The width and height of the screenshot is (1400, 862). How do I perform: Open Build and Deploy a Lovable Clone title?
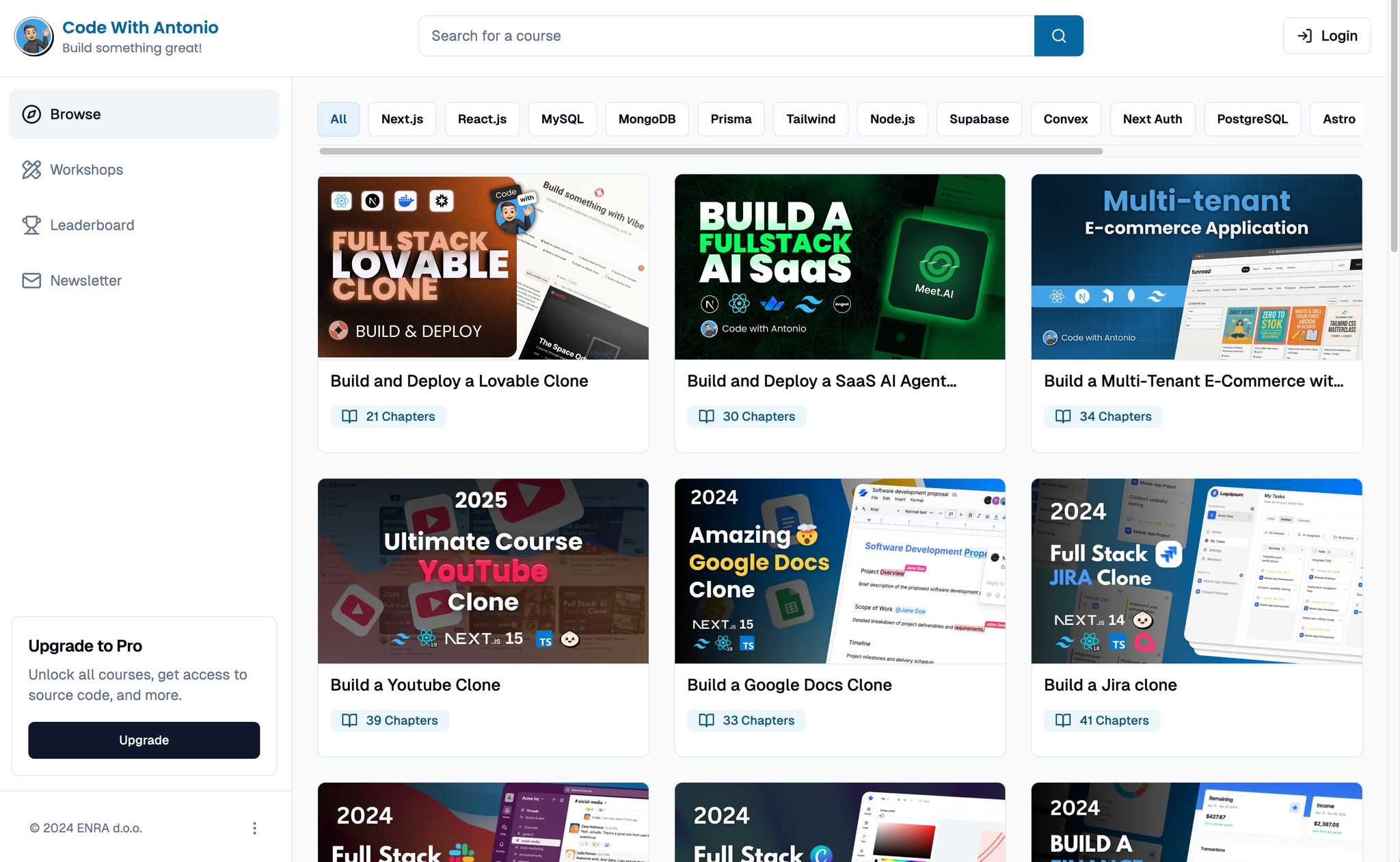coord(459,381)
